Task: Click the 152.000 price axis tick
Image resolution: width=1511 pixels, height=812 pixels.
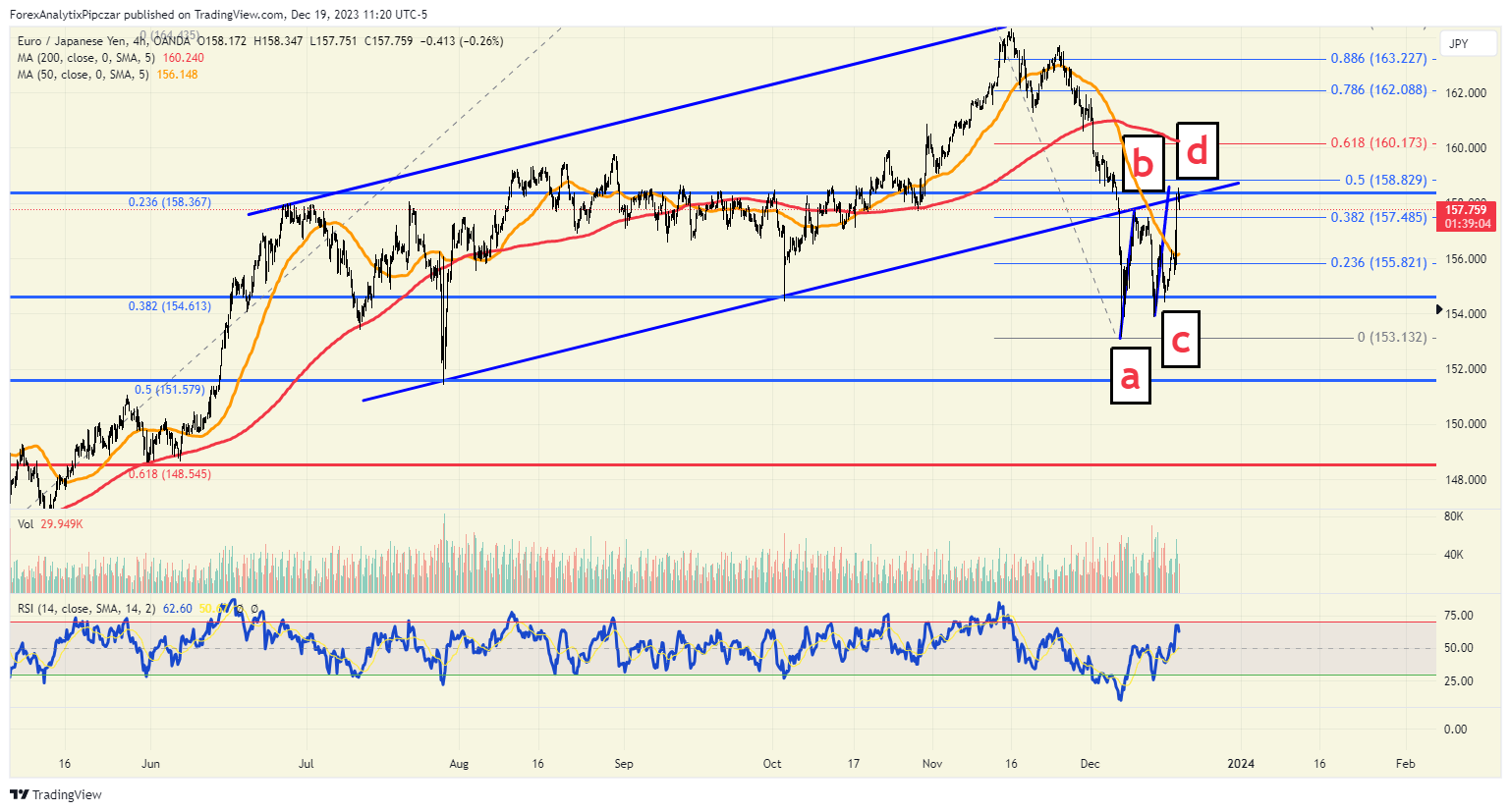Action: pos(1466,369)
